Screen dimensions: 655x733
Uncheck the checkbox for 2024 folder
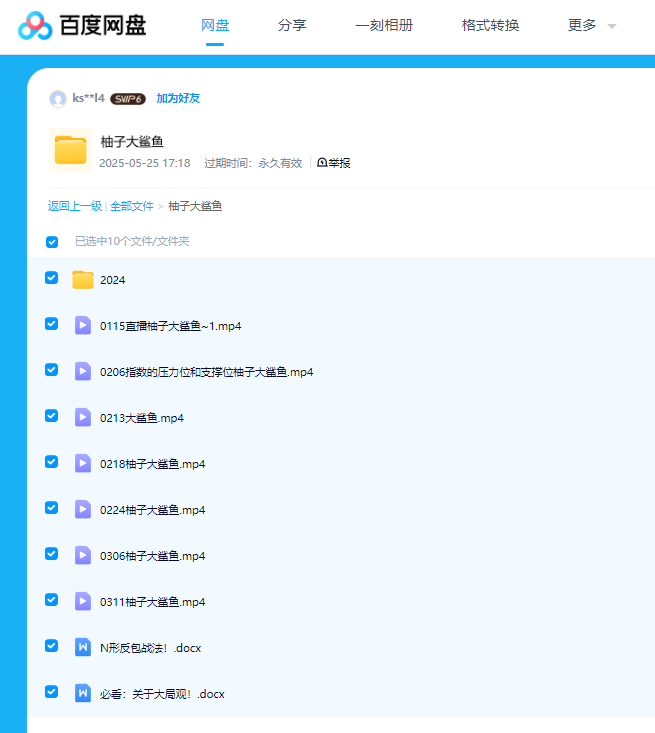click(52, 278)
